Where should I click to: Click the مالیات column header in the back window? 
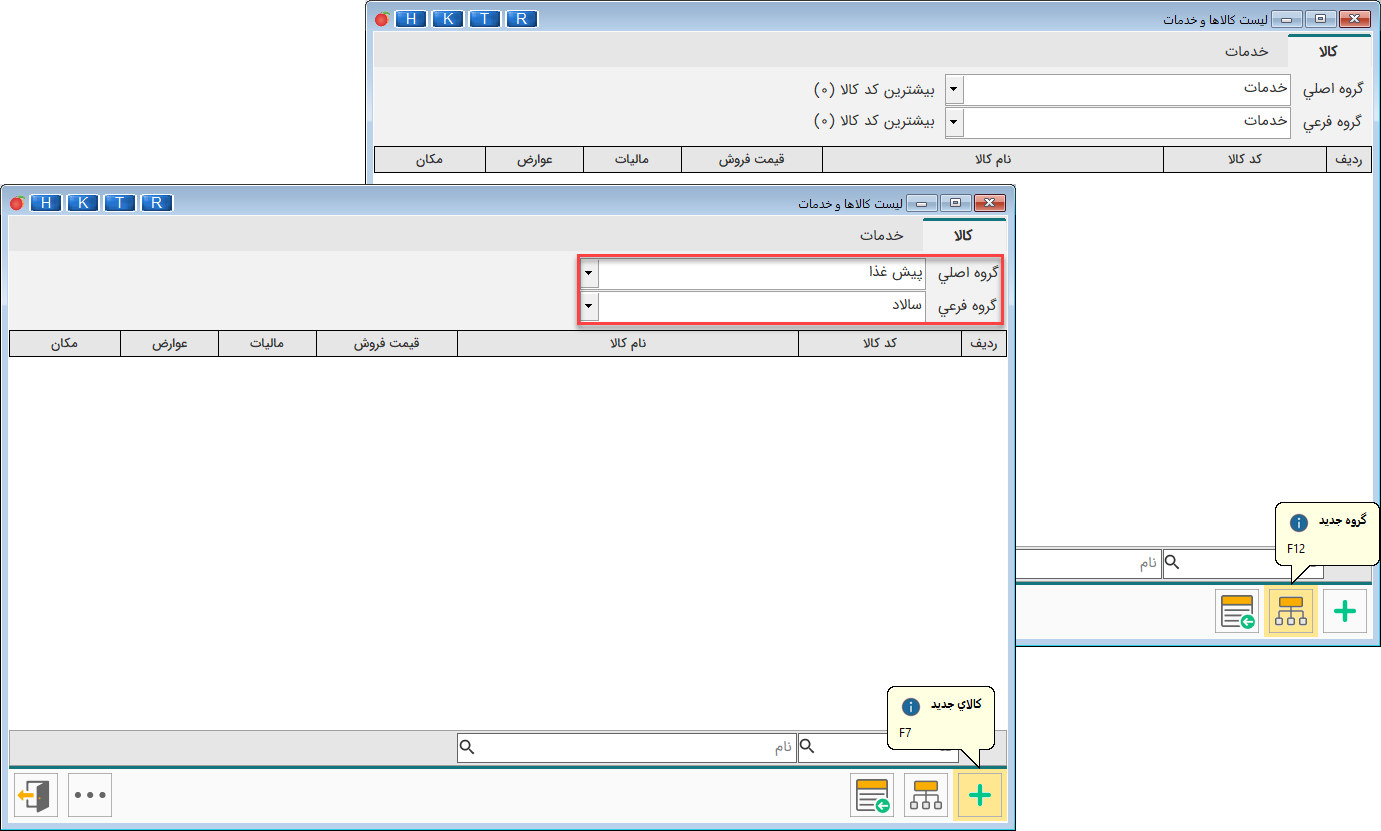pyautogui.click(x=631, y=160)
